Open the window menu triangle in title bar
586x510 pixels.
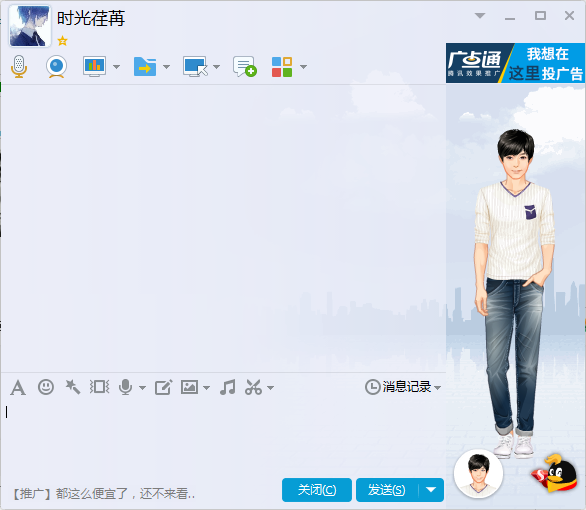coord(480,16)
